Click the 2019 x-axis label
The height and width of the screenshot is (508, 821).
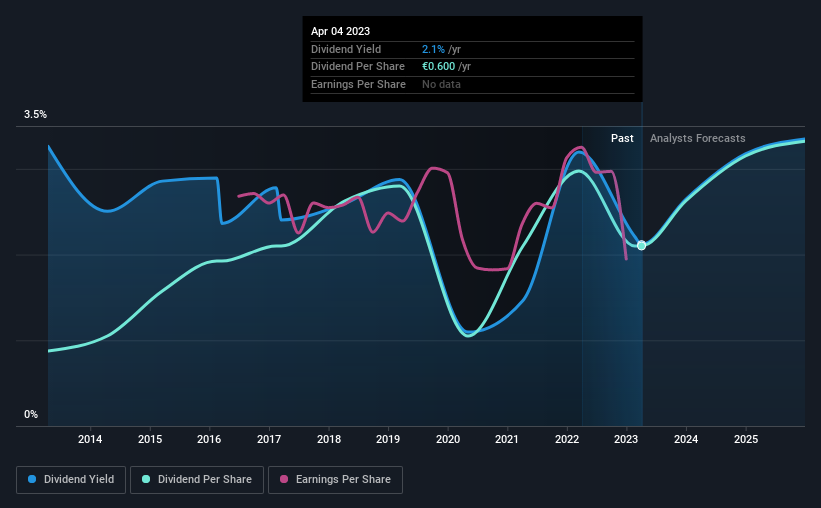388,439
